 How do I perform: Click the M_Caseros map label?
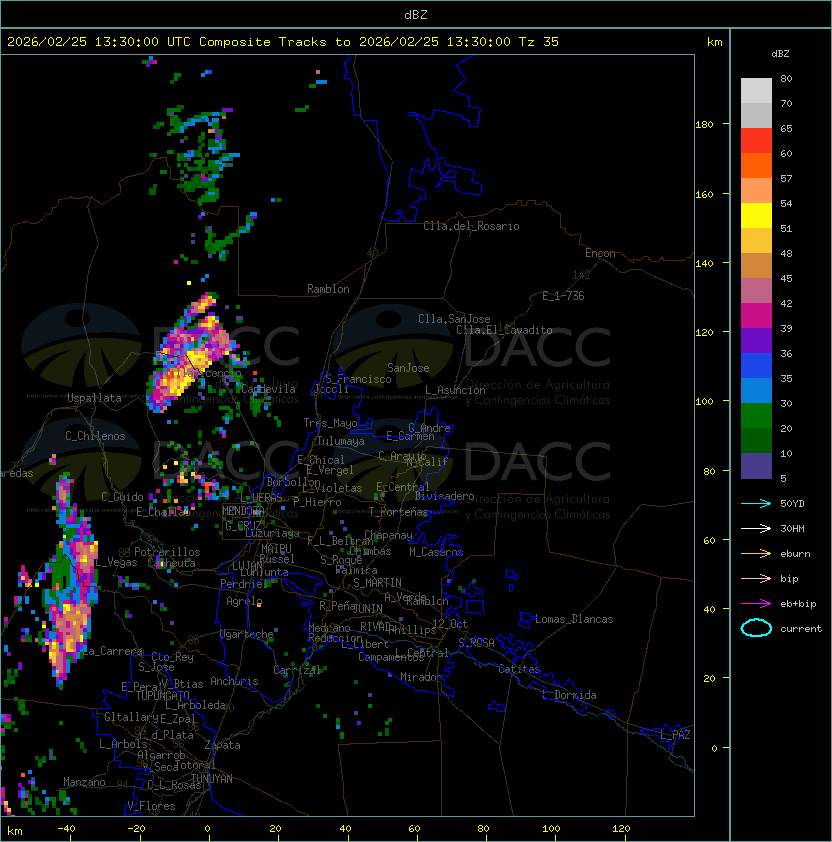pyautogui.click(x=436, y=552)
